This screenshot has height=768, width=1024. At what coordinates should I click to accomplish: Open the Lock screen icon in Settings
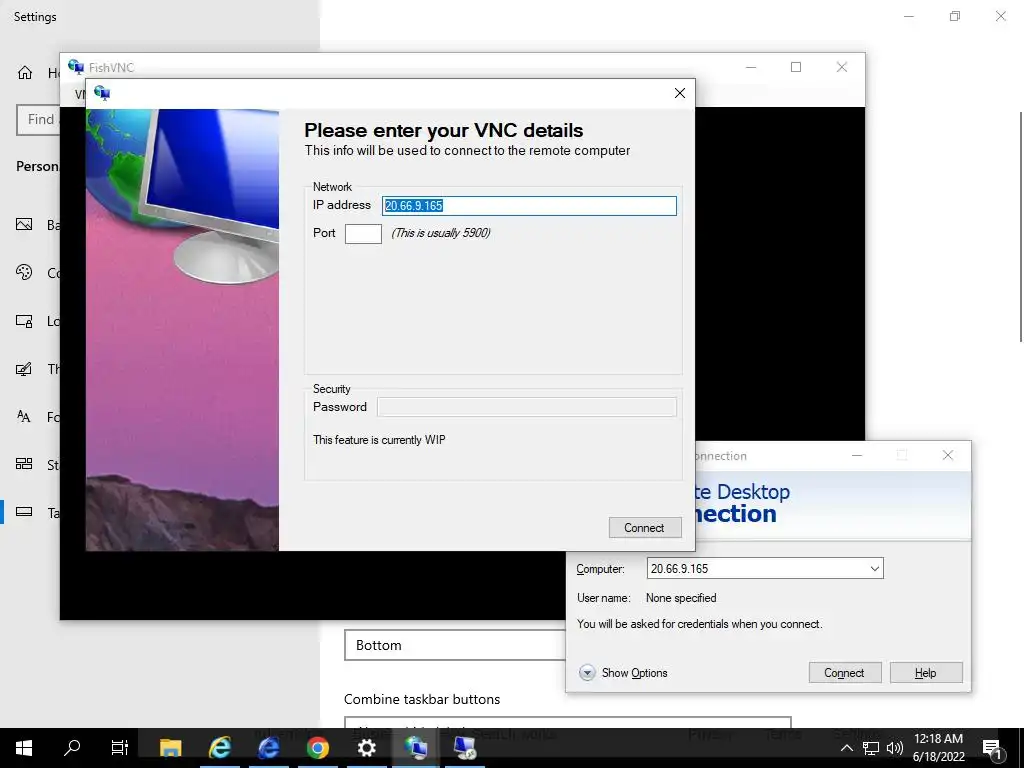24,321
